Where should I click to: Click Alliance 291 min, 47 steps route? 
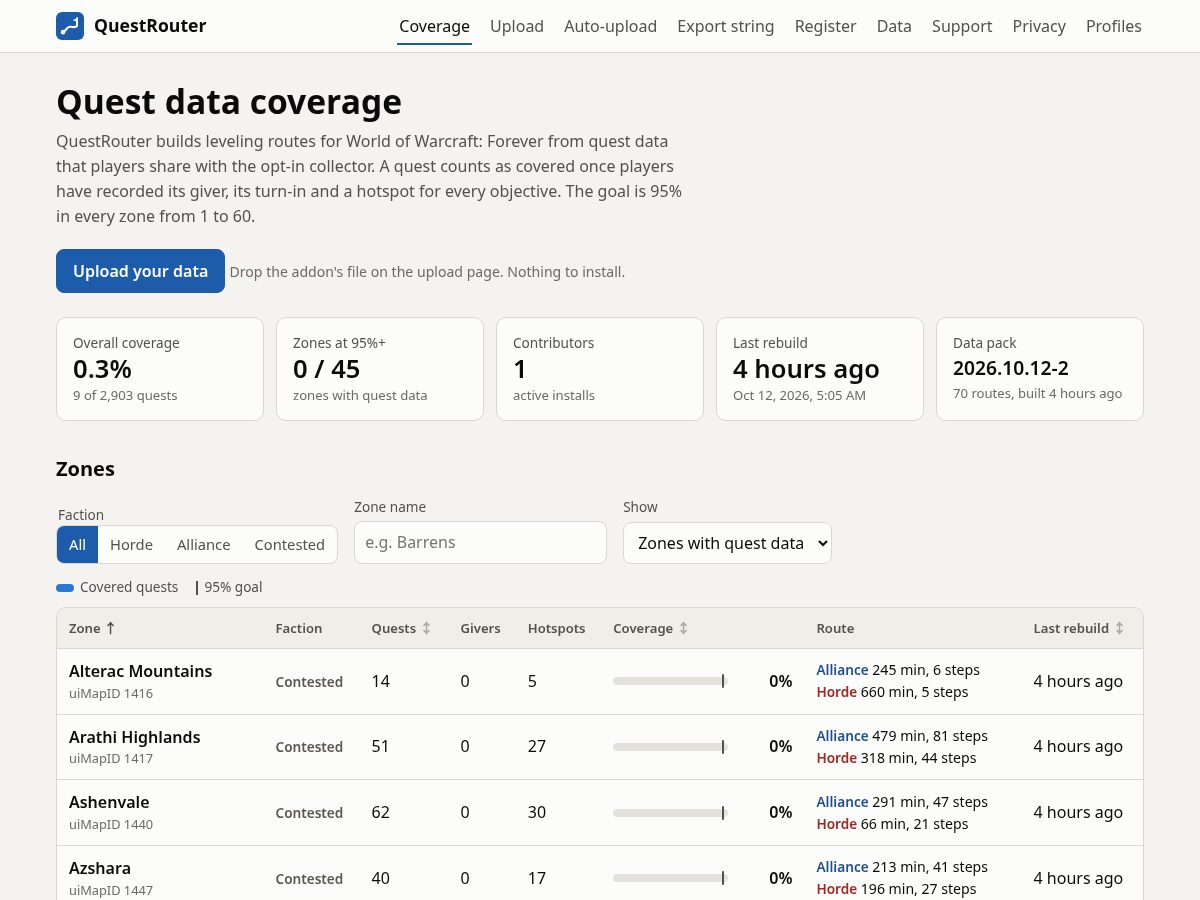pos(902,802)
